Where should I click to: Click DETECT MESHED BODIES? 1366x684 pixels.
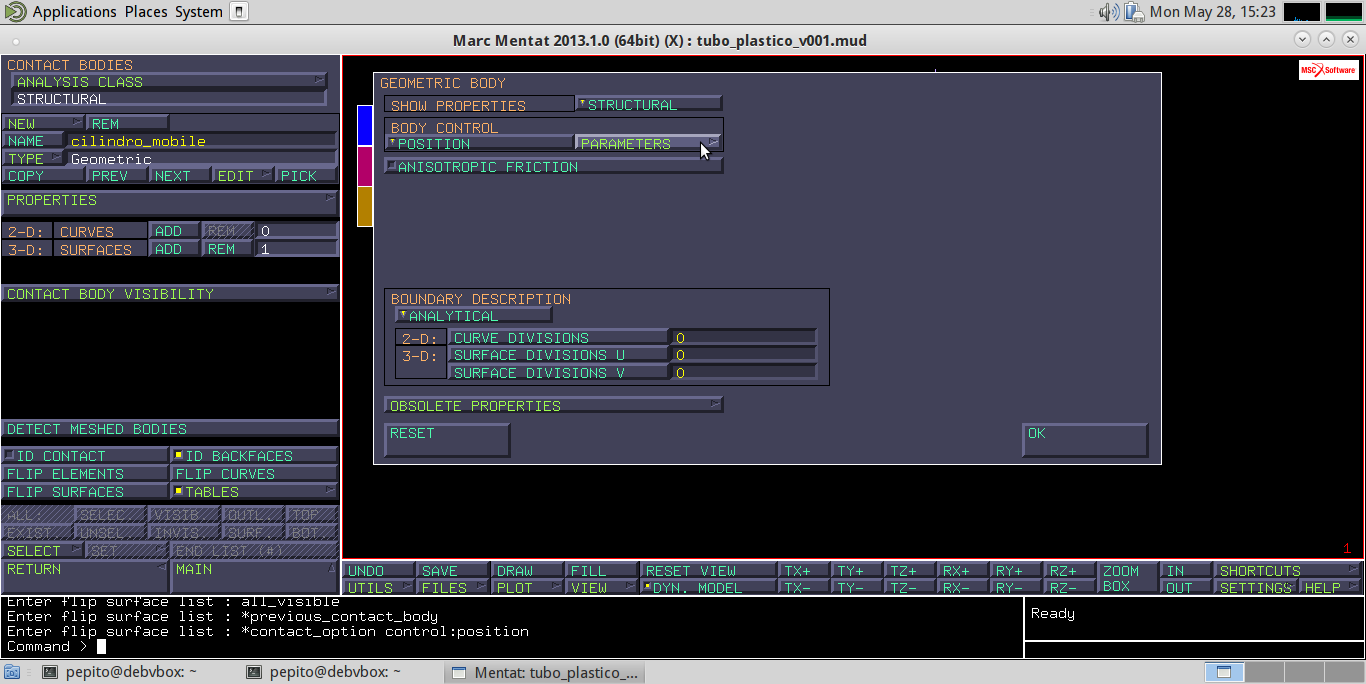(170, 429)
